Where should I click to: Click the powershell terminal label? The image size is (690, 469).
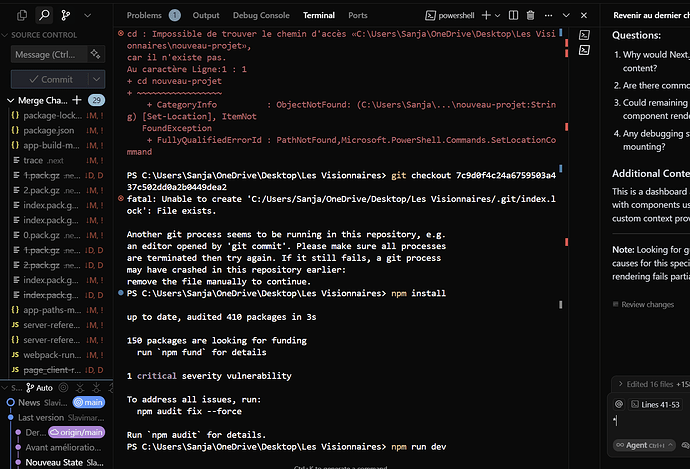[x=450, y=15]
